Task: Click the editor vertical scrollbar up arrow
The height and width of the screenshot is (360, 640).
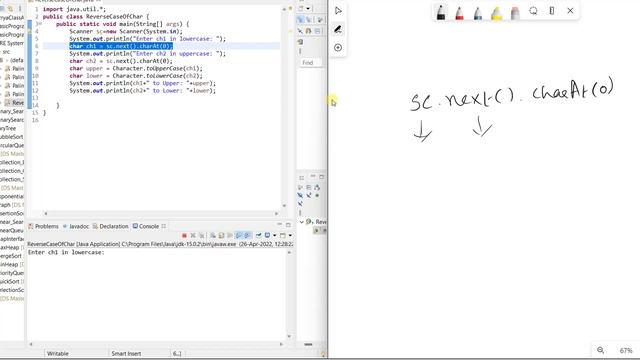Action: pos(284,9)
